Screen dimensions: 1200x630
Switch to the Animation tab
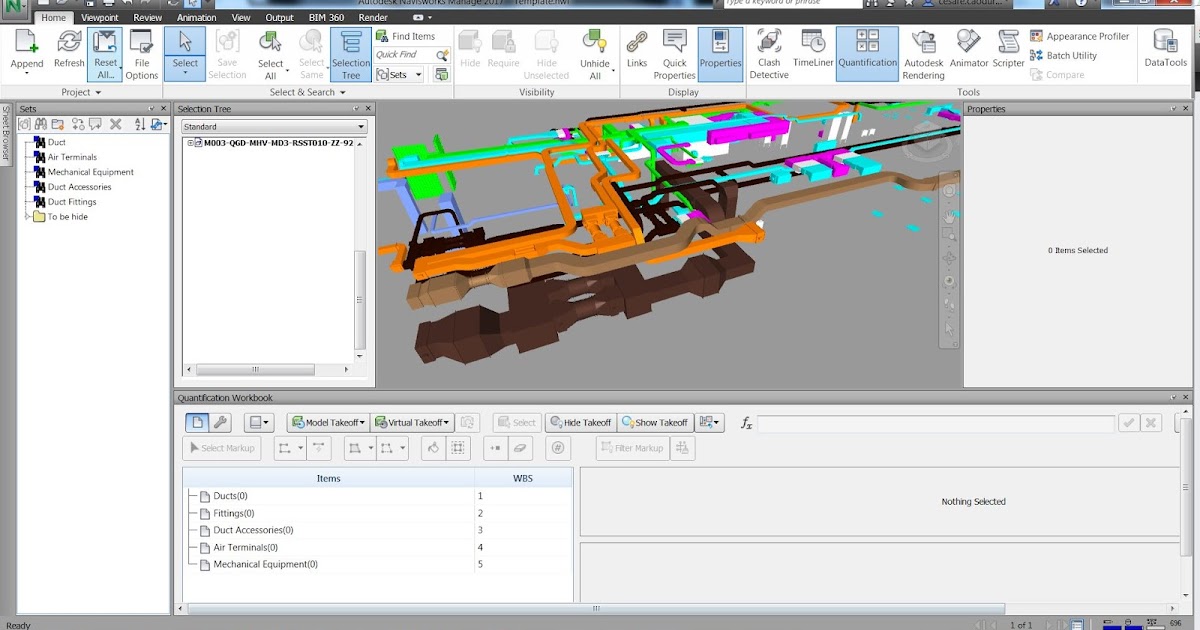pos(197,17)
